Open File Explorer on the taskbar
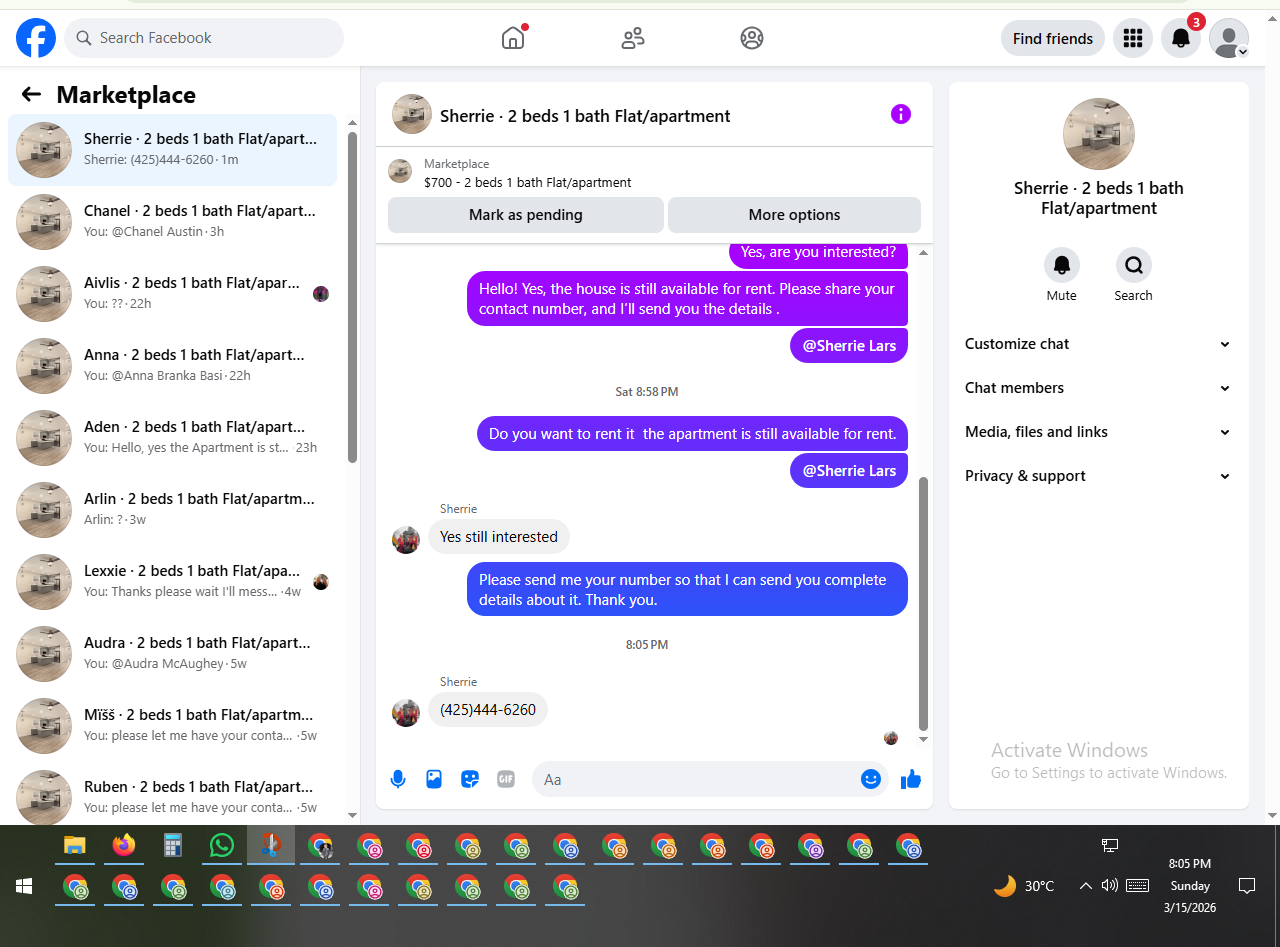 click(75, 846)
